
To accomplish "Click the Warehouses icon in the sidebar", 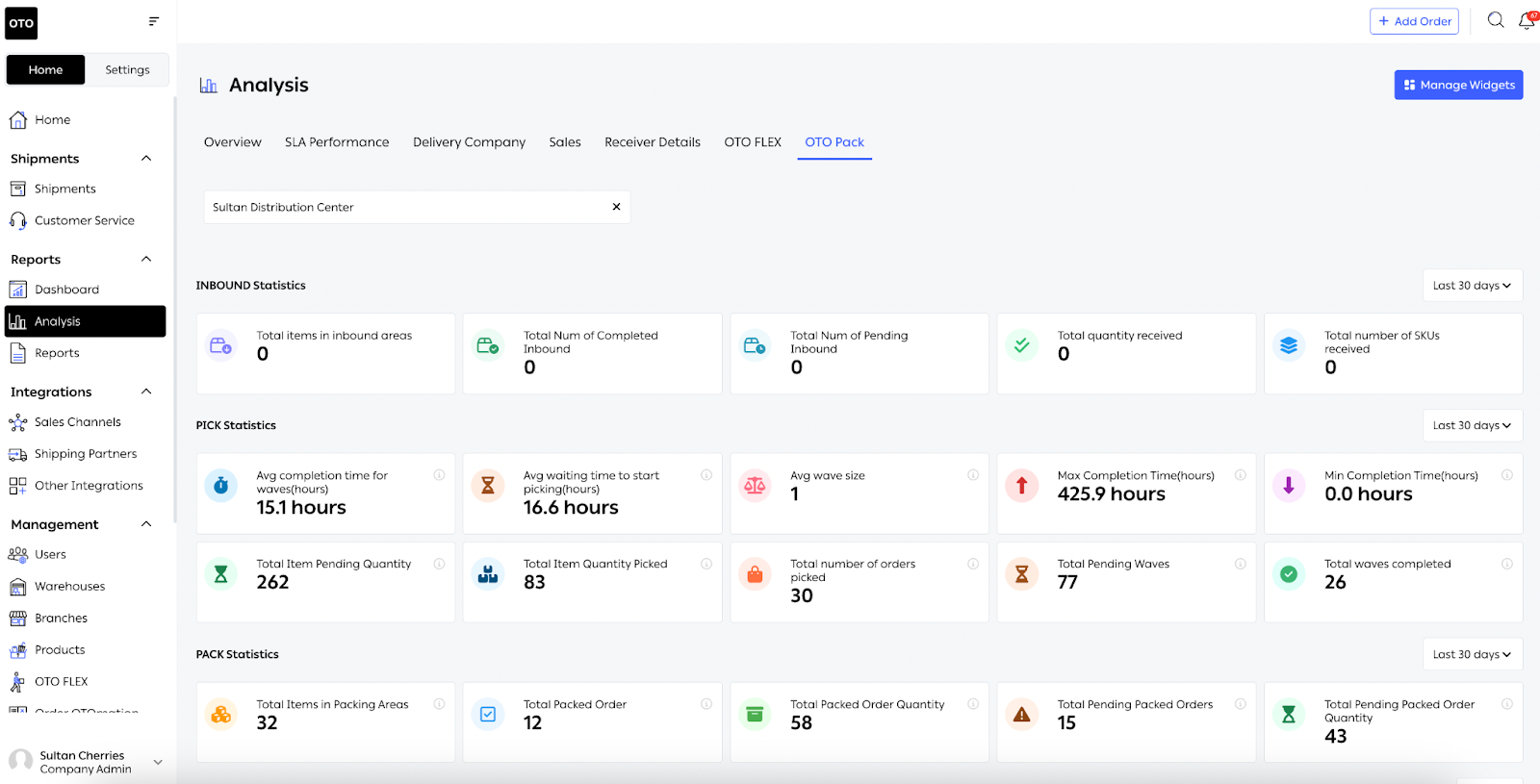I will [x=17, y=587].
